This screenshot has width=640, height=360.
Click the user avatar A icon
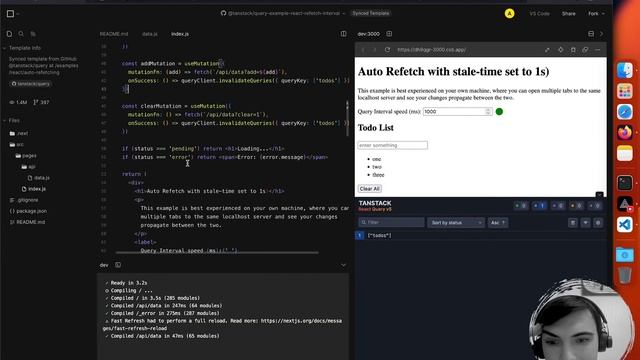tap(509, 14)
